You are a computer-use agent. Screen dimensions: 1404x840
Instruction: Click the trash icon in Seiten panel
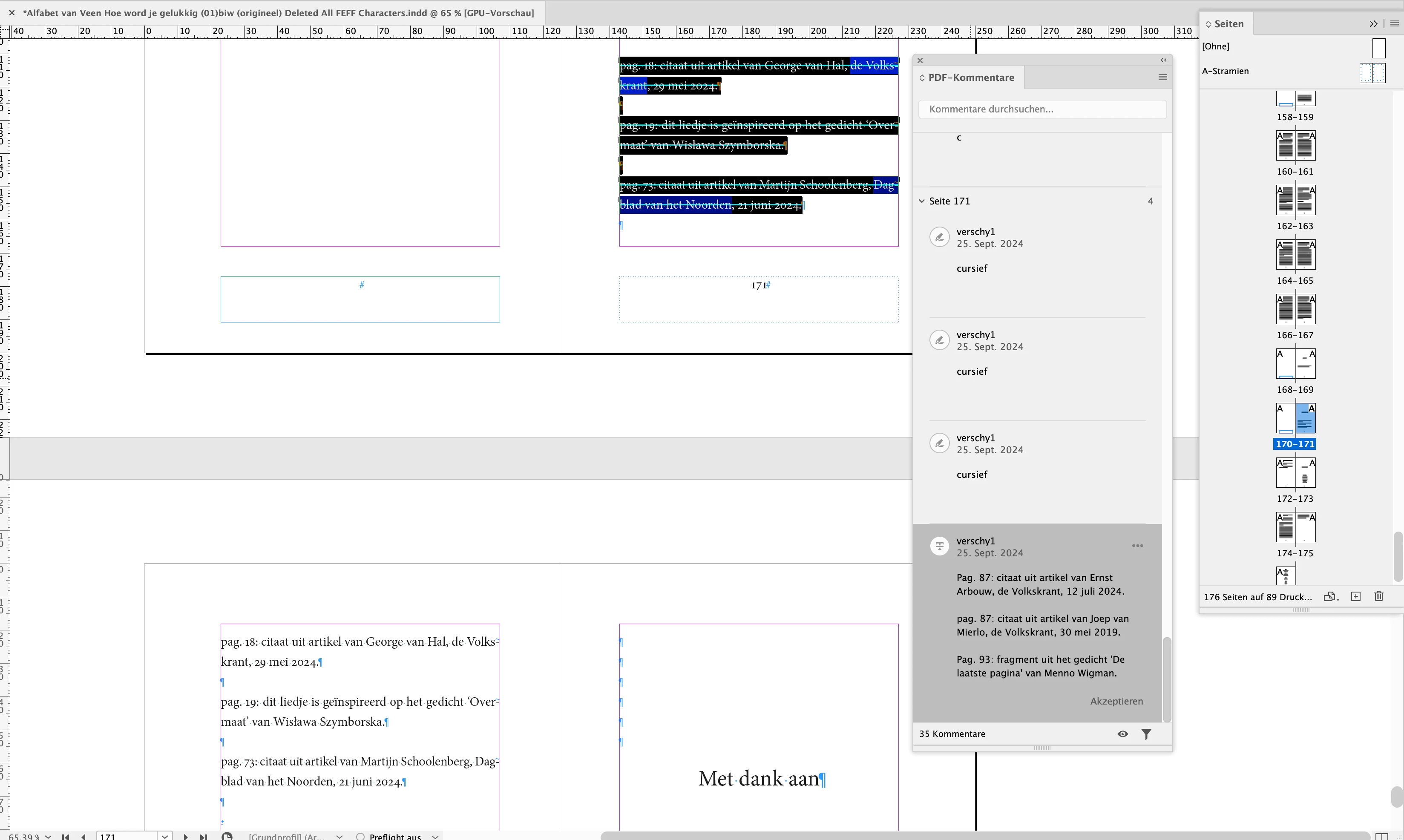(1378, 596)
